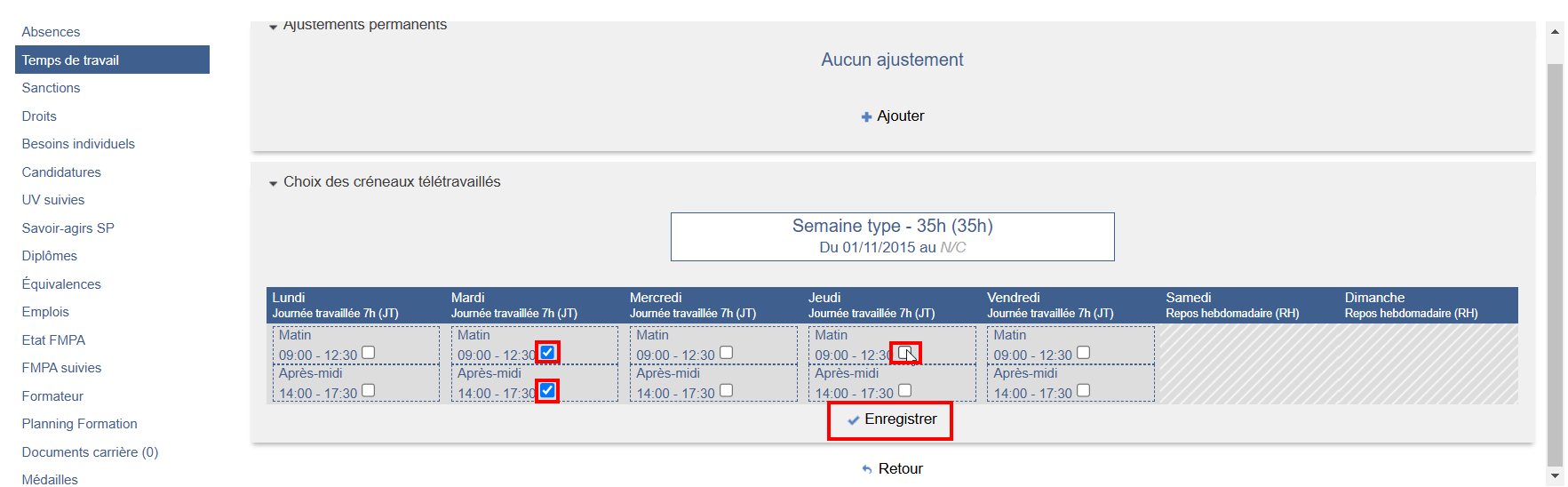Viewport: 1568px width, 487px height.
Task: Click the Ajouter adjustment link
Action: pyautogui.click(x=900, y=116)
